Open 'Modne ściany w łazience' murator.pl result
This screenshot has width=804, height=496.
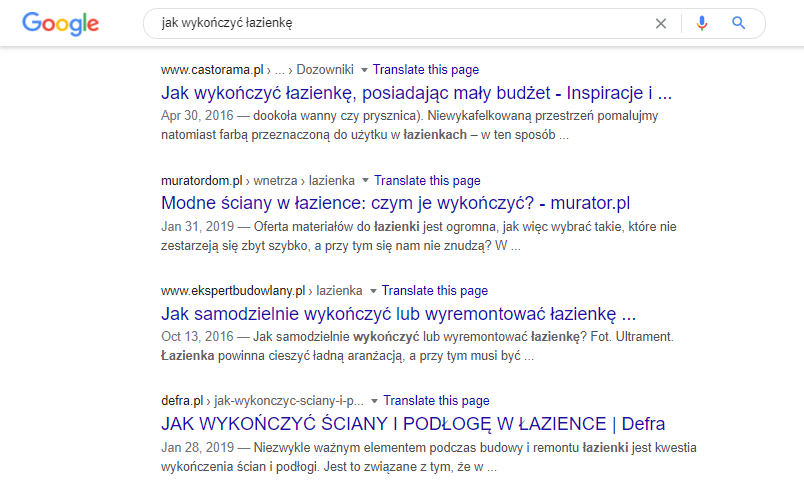point(395,204)
